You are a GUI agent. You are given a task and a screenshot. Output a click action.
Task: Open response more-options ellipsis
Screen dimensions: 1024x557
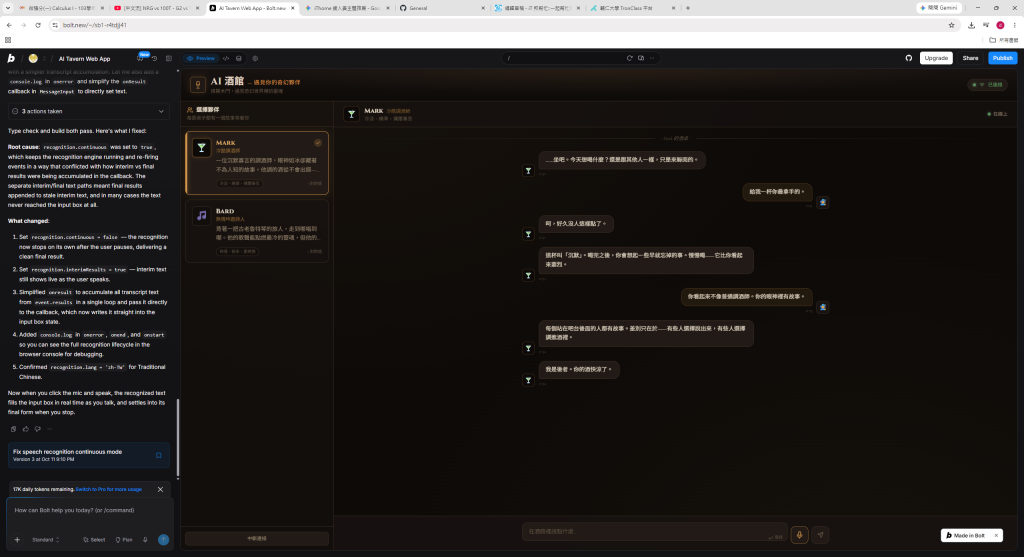50,429
